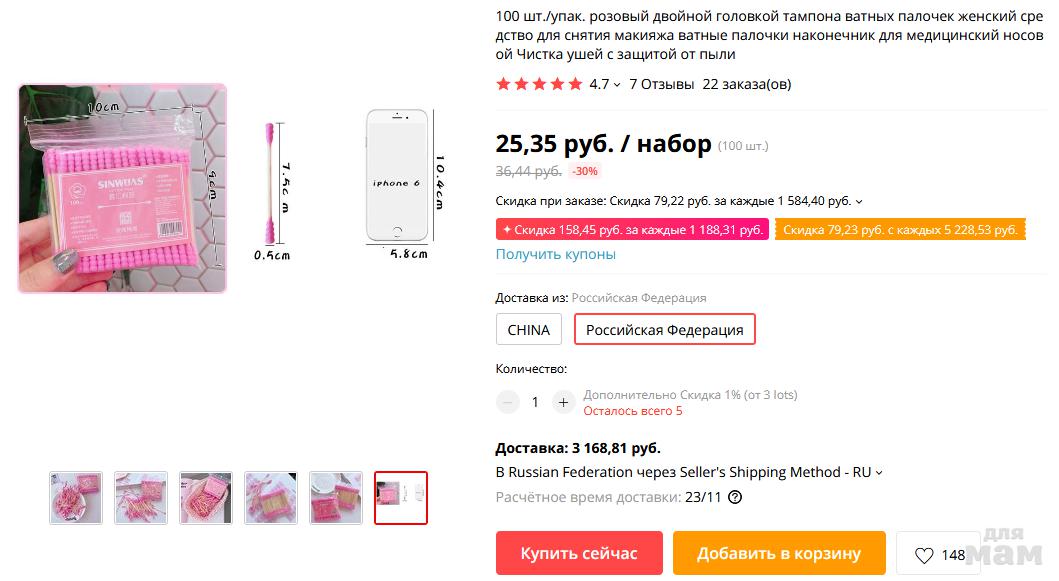Select the third product thumbnail
Viewport: 1059px width, 581px height.
pos(206,498)
